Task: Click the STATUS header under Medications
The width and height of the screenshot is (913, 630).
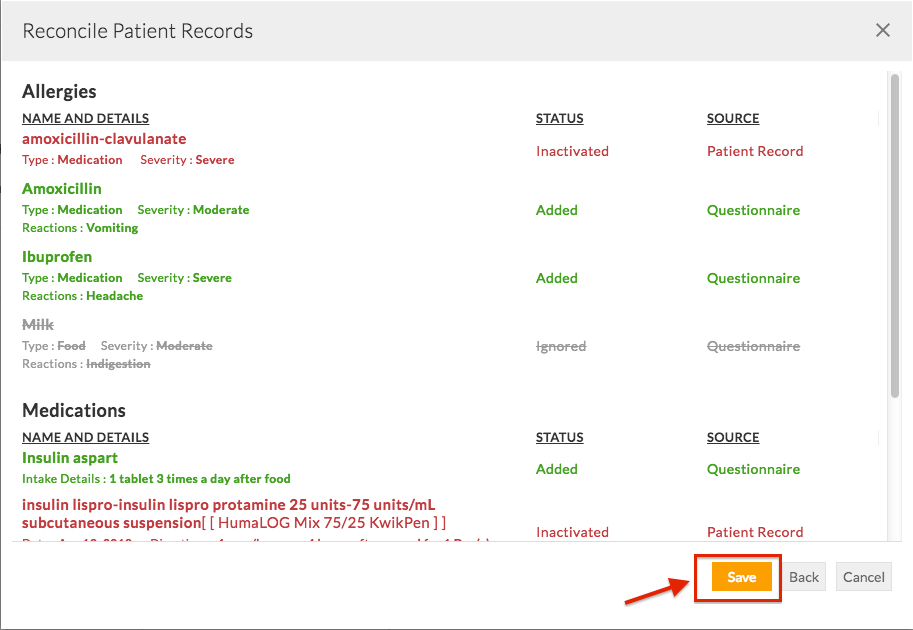Action: [559, 437]
